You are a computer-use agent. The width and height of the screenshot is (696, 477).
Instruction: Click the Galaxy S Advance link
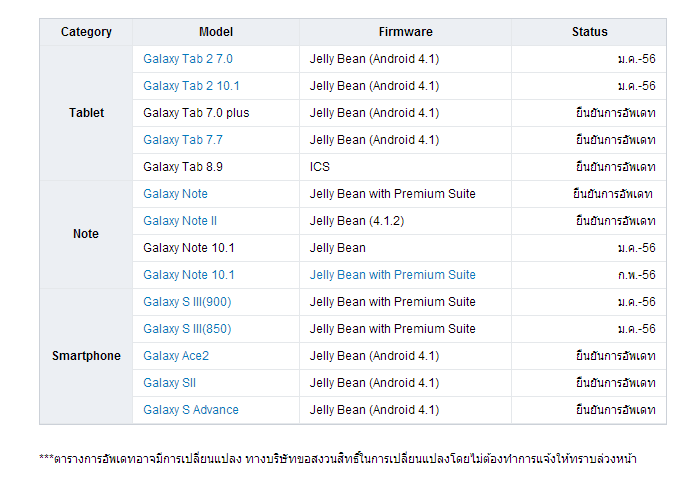(x=191, y=410)
